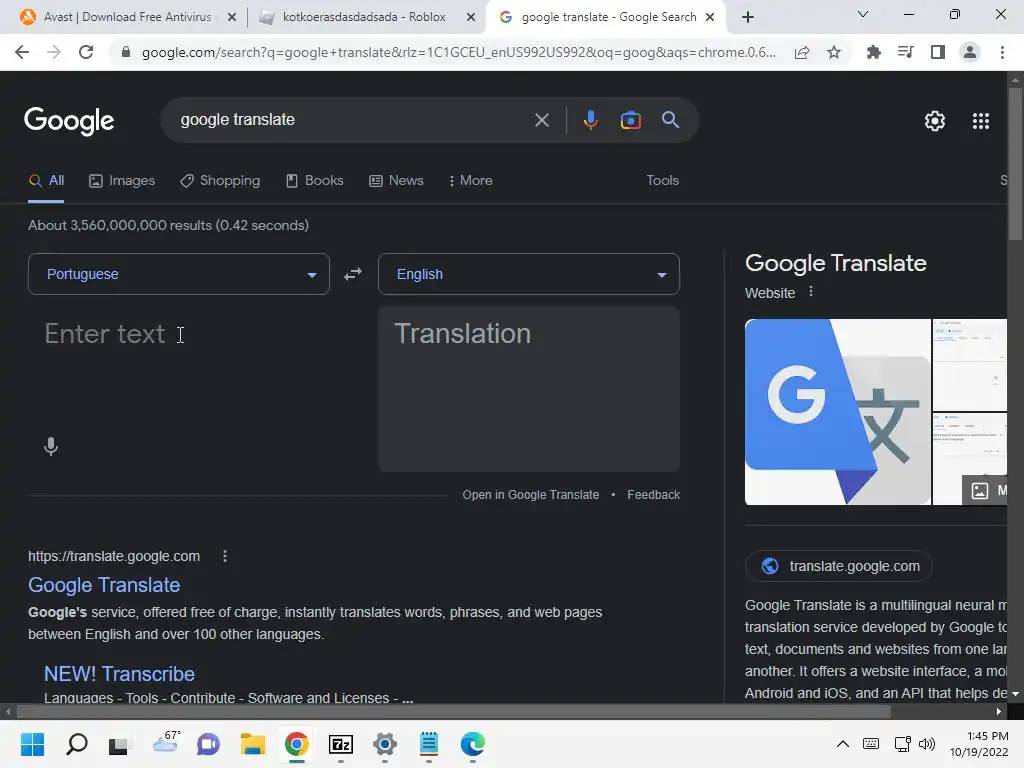Click the horizontal page scrollbar
Image resolution: width=1024 pixels, height=768 pixels.
453,712
